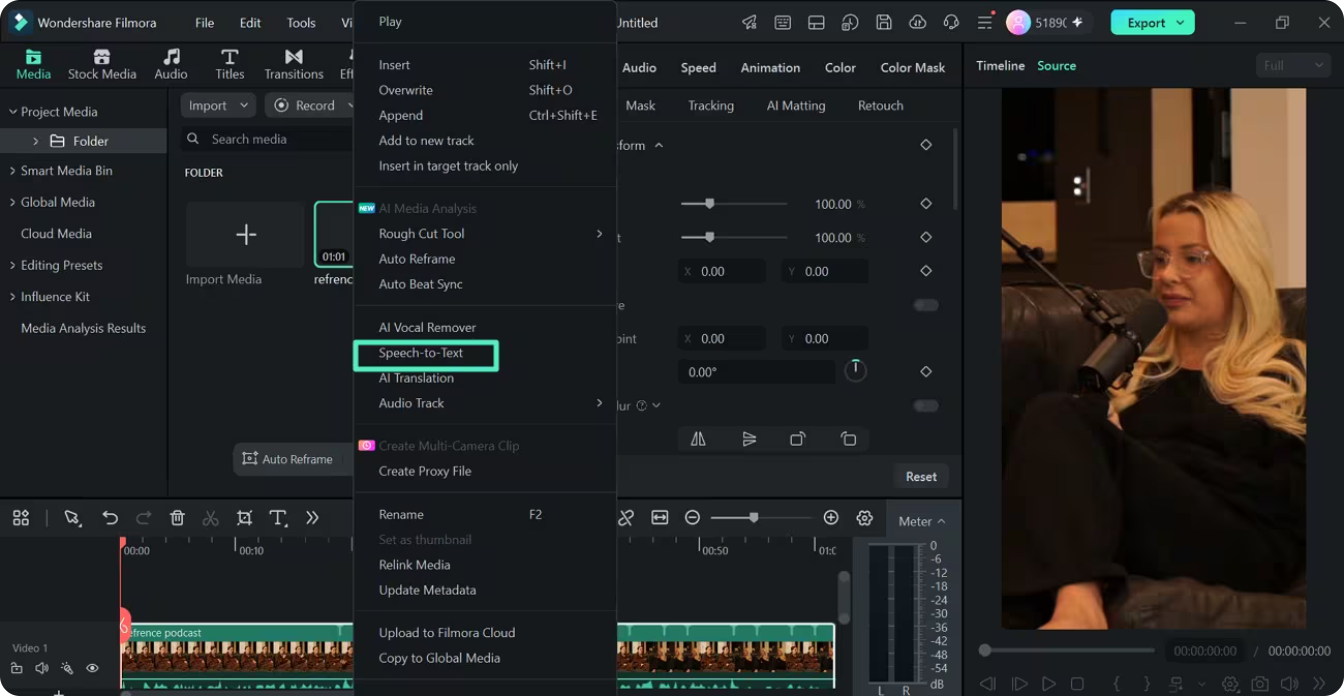Toggle the keyframe diamond beside Transform
Viewport: 1344px width, 696px height.
coord(926,145)
